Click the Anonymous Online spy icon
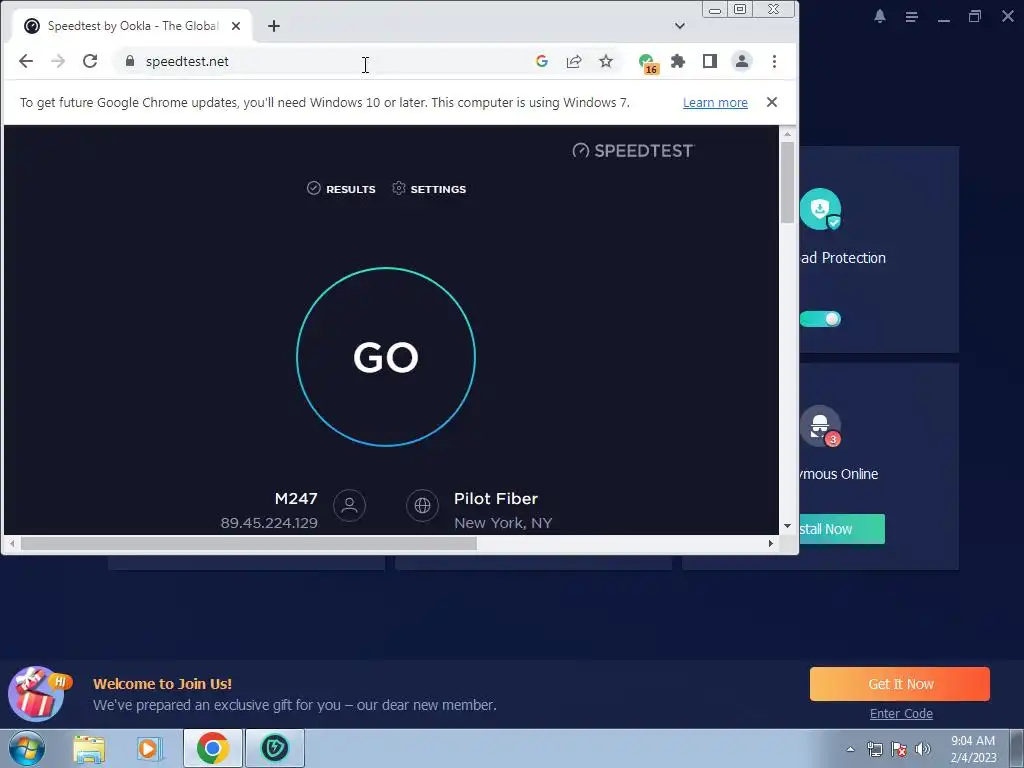Screen dimensions: 1024x768 [820, 426]
